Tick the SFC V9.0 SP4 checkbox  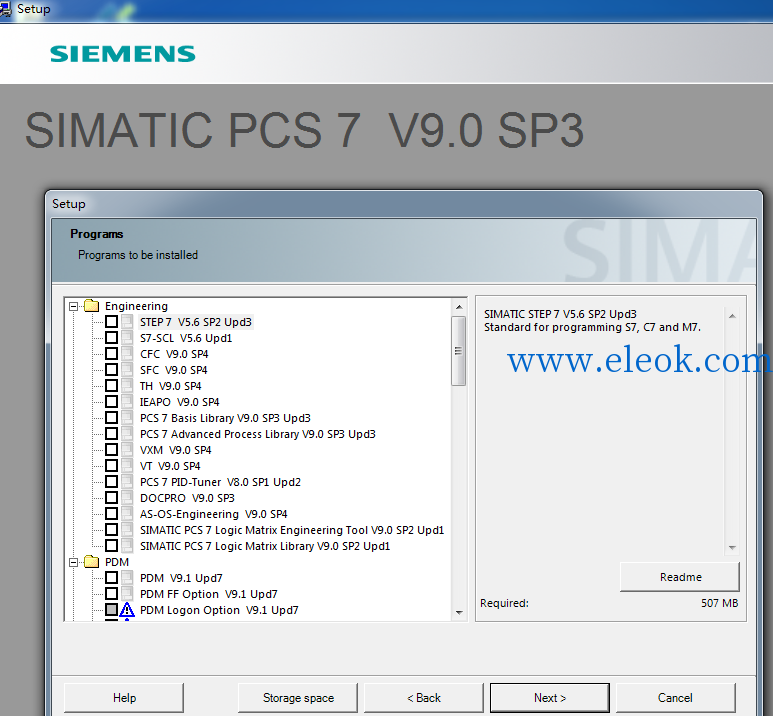coord(111,370)
